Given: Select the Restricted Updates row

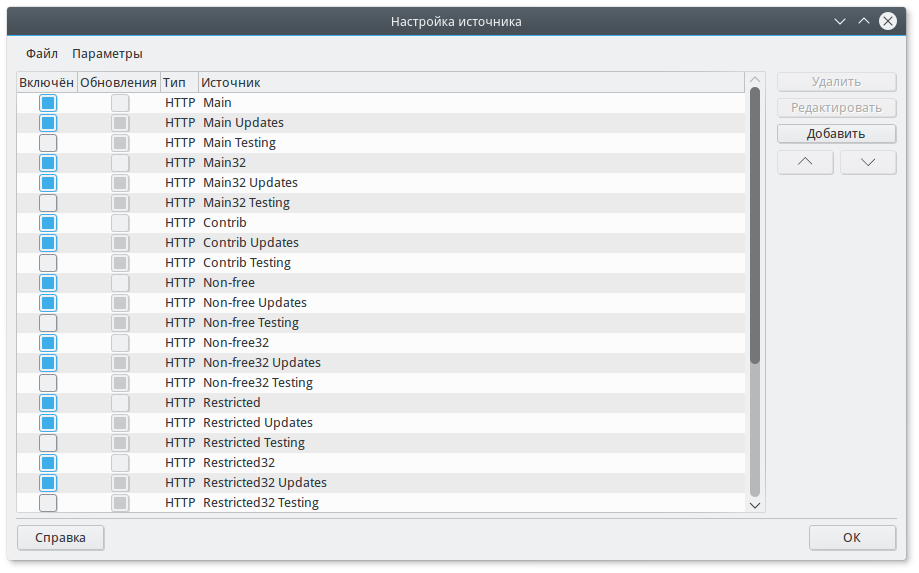Looking at the screenshot, I should (x=381, y=423).
